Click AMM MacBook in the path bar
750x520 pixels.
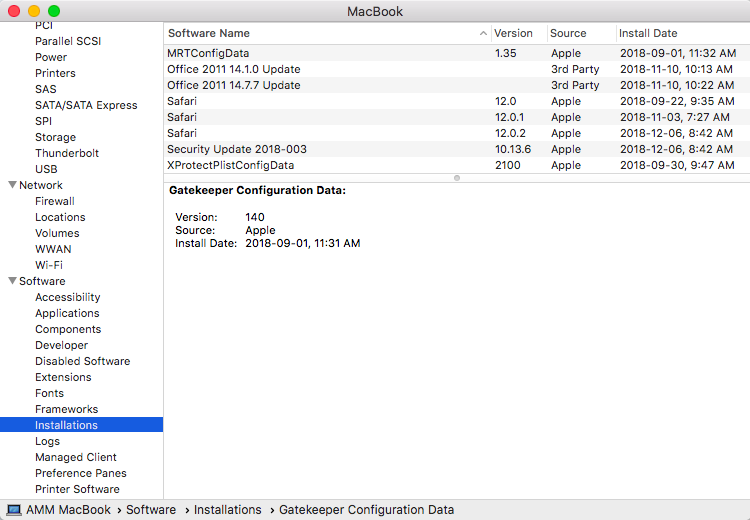click(68, 510)
